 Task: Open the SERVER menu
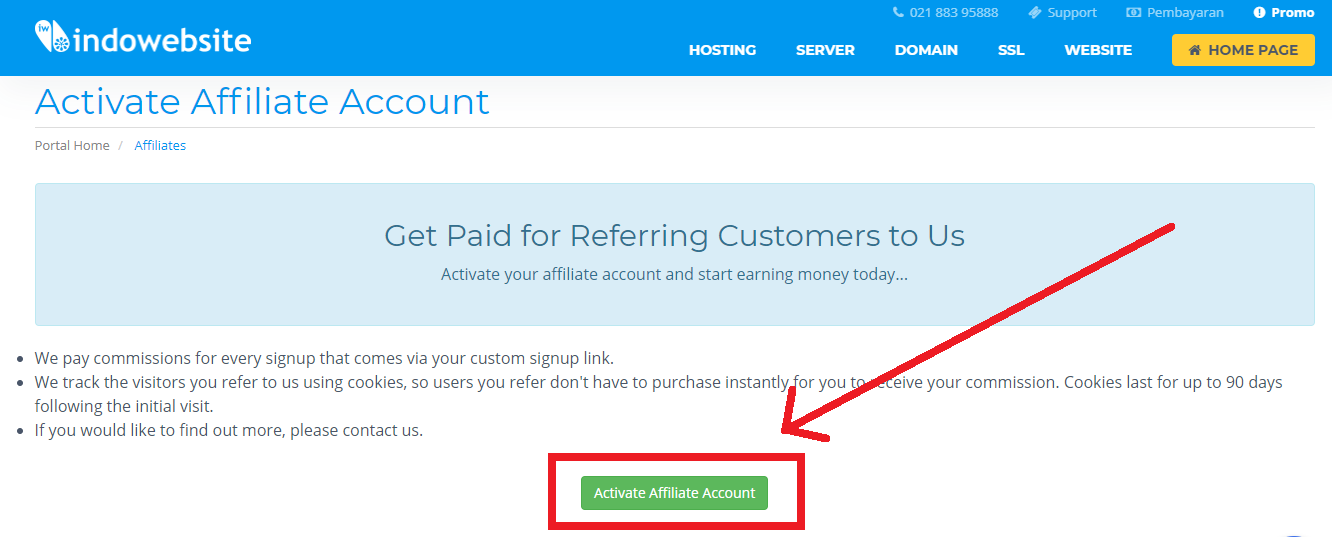click(x=825, y=50)
